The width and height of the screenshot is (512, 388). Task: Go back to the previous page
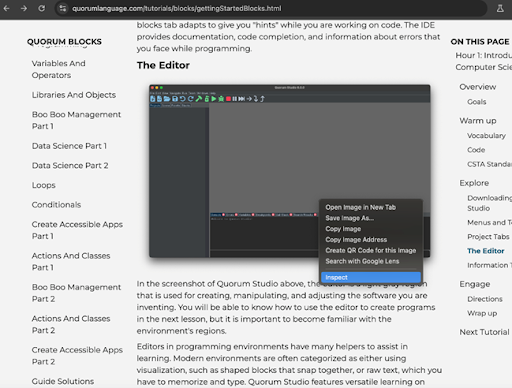click(x=7, y=8)
